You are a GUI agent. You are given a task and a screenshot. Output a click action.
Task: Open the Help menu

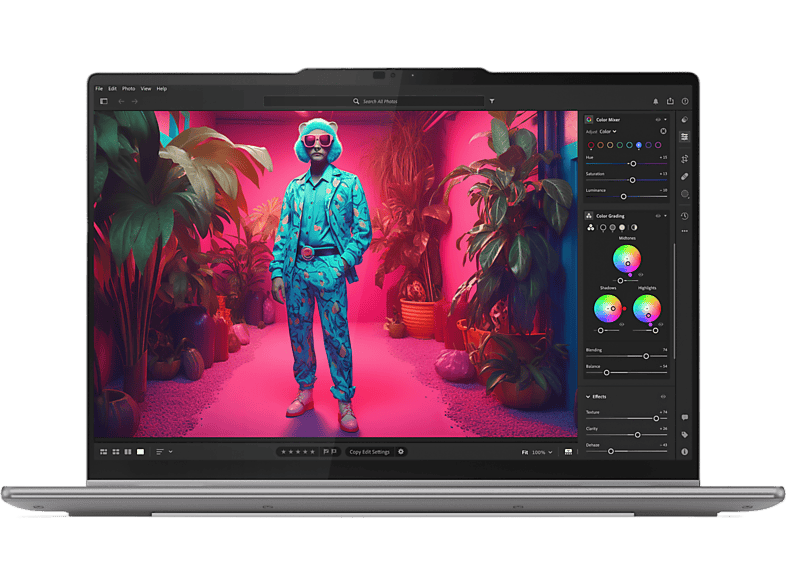coord(161,89)
